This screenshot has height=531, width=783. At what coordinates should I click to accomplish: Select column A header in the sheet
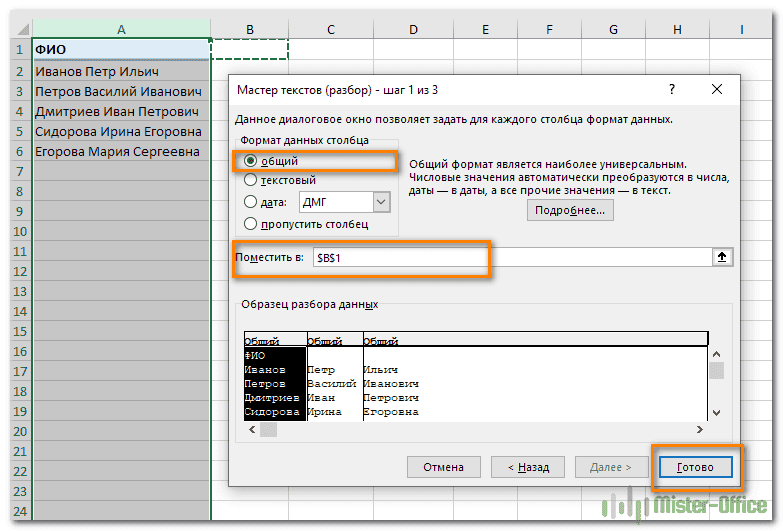tap(121, 30)
